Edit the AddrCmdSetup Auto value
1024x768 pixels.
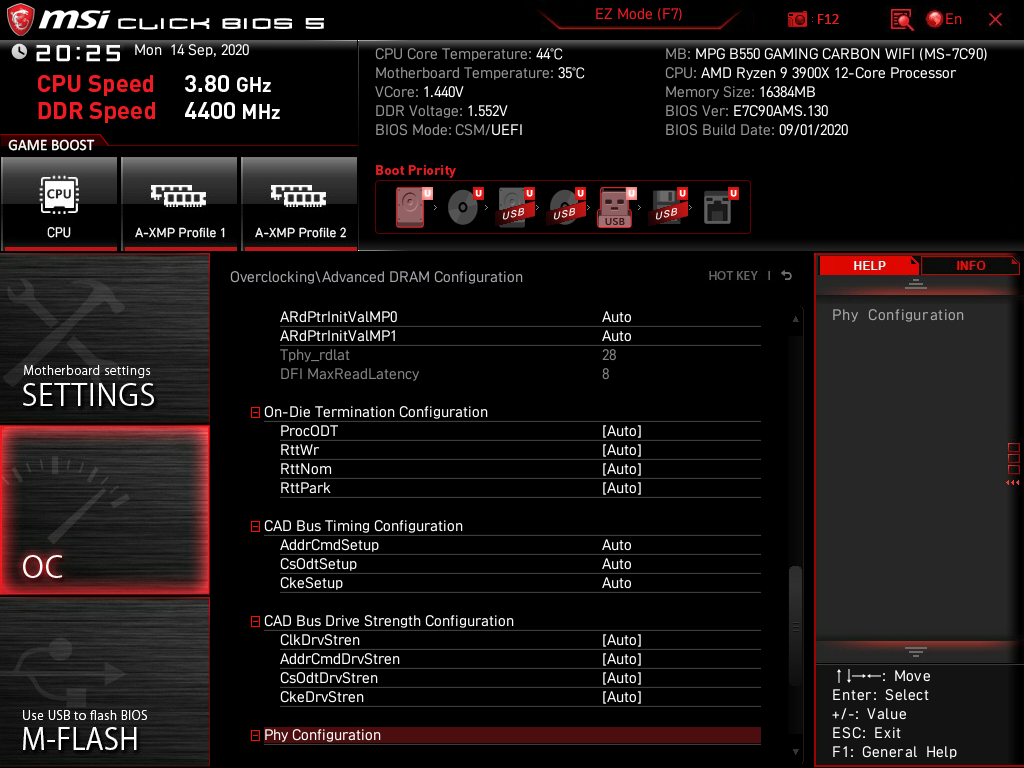coord(616,545)
